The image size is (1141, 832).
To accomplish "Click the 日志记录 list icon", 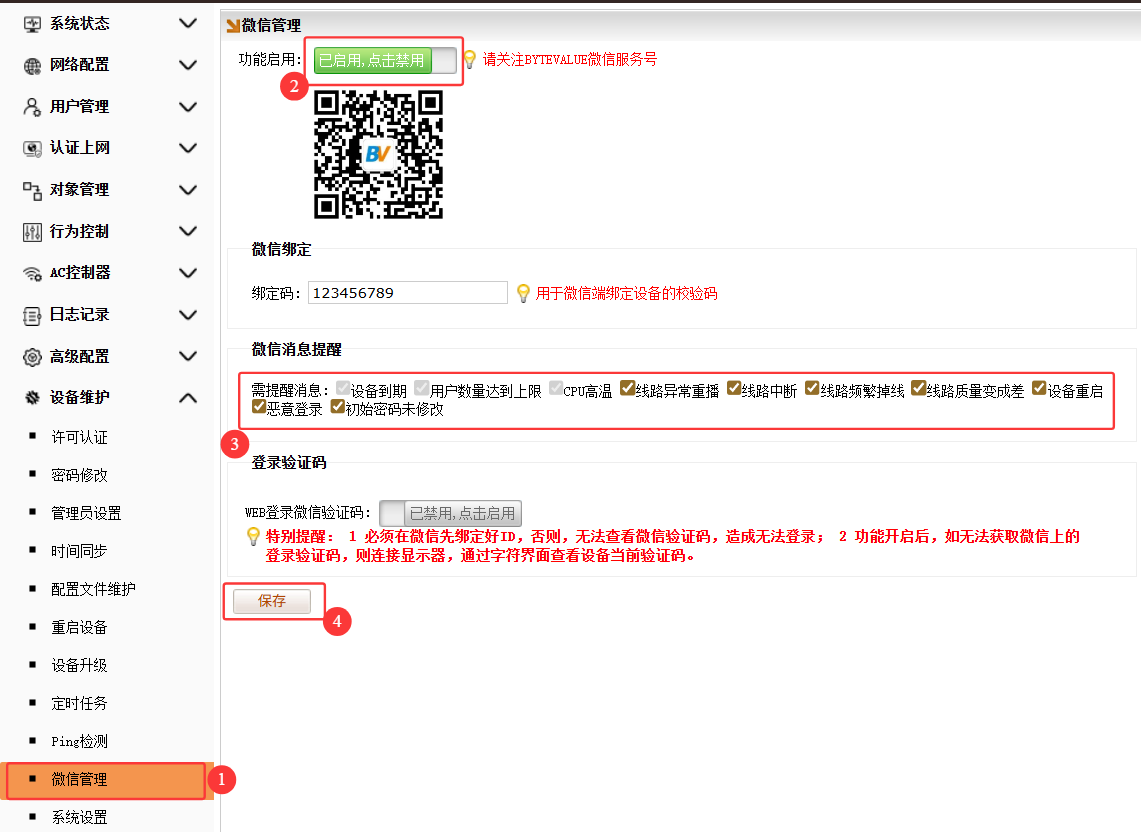I will pos(32,315).
